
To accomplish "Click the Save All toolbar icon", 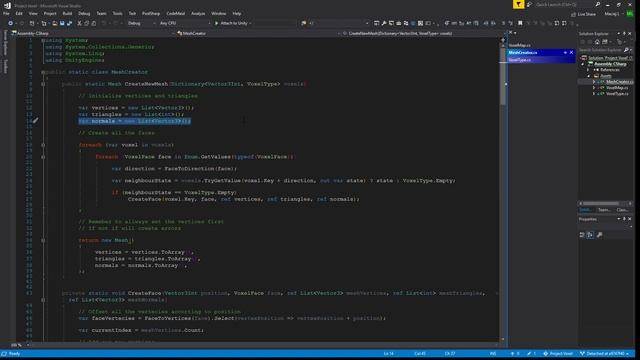I will pos(69,23).
